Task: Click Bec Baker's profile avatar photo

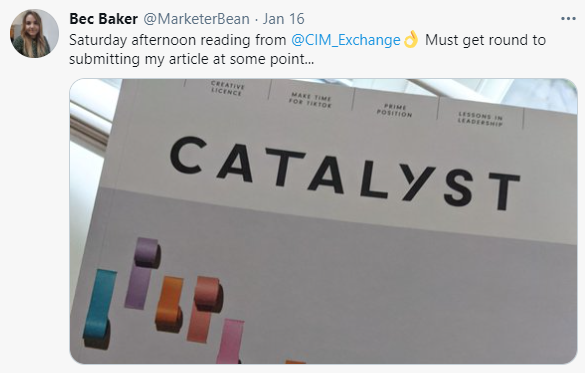Action: pos(34,34)
